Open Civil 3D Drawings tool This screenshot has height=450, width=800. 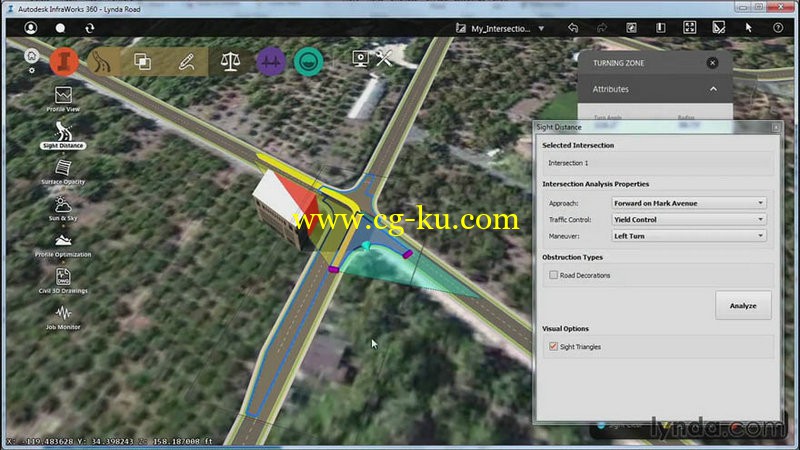click(x=63, y=281)
